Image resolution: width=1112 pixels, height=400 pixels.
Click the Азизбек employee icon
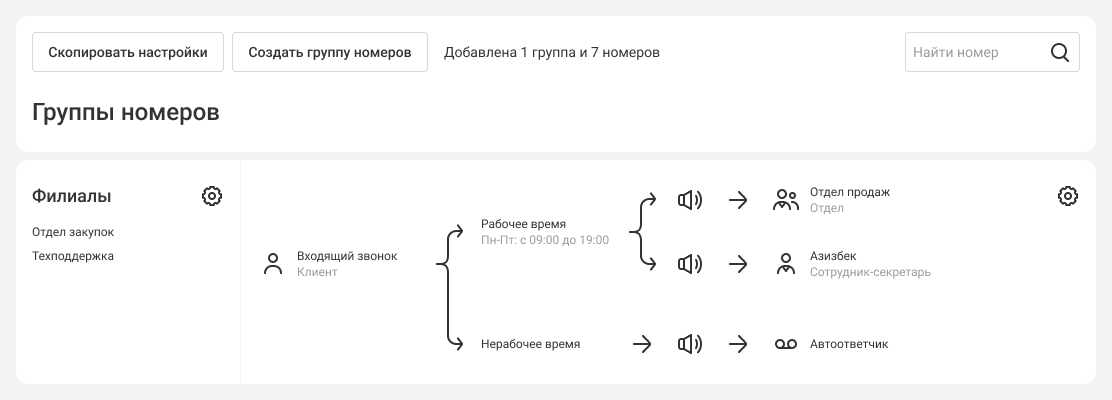tap(786, 264)
